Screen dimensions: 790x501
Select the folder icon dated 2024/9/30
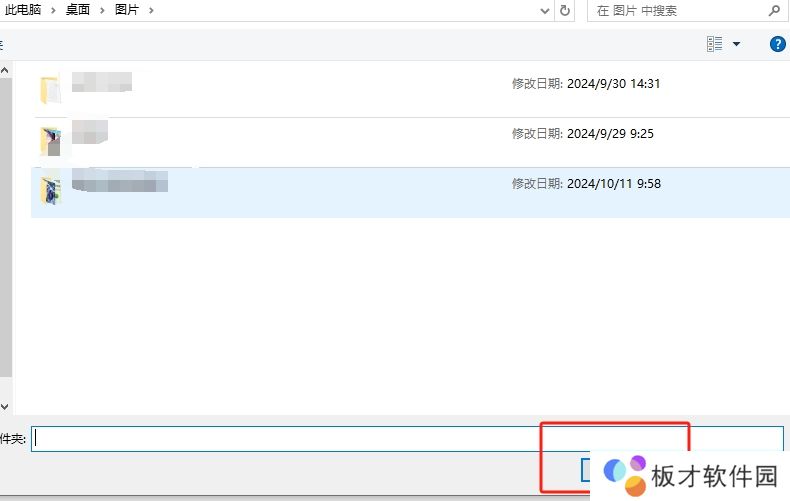tap(50, 89)
